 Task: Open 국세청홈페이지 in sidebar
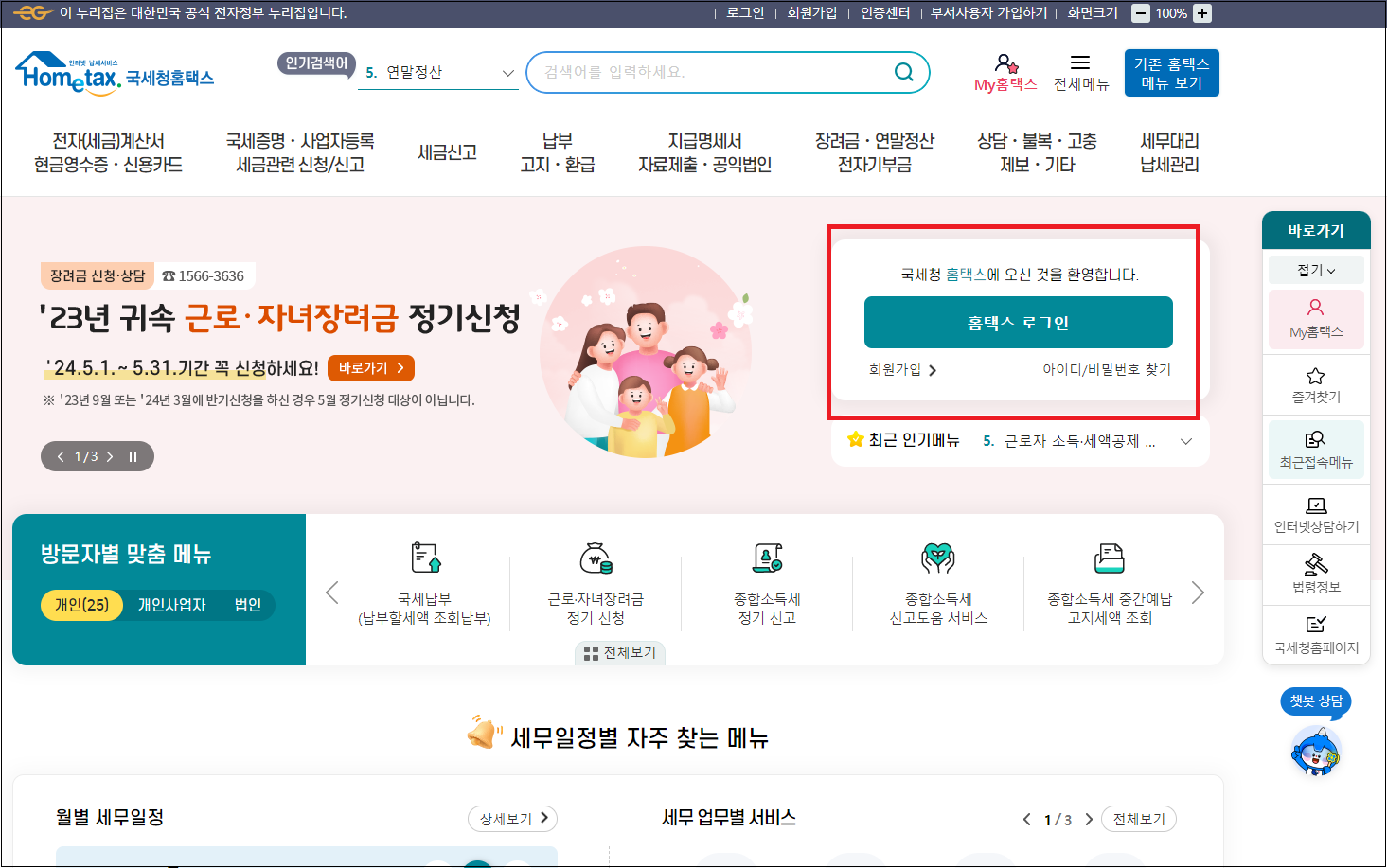coord(1316,635)
